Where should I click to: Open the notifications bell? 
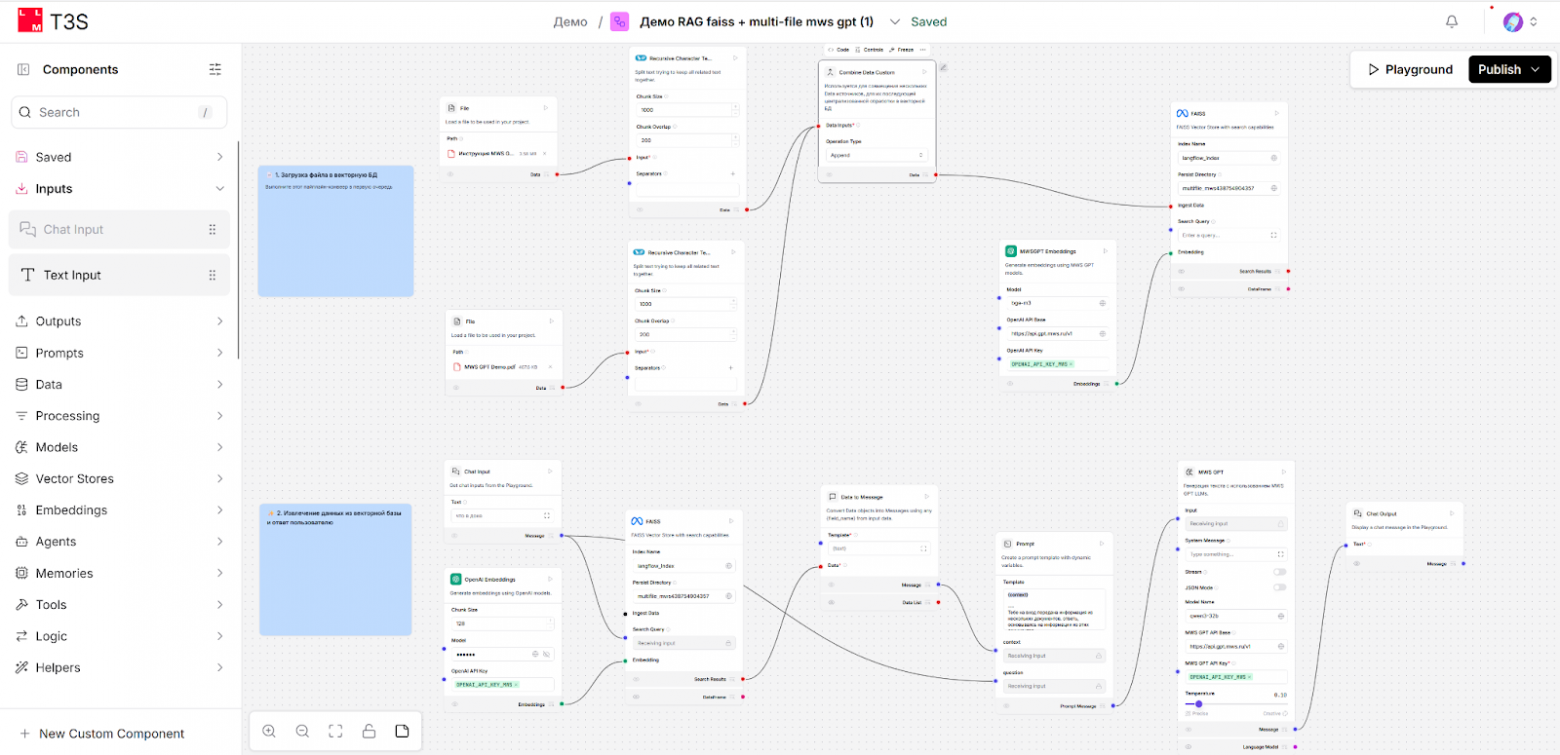(x=1452, y=22)
